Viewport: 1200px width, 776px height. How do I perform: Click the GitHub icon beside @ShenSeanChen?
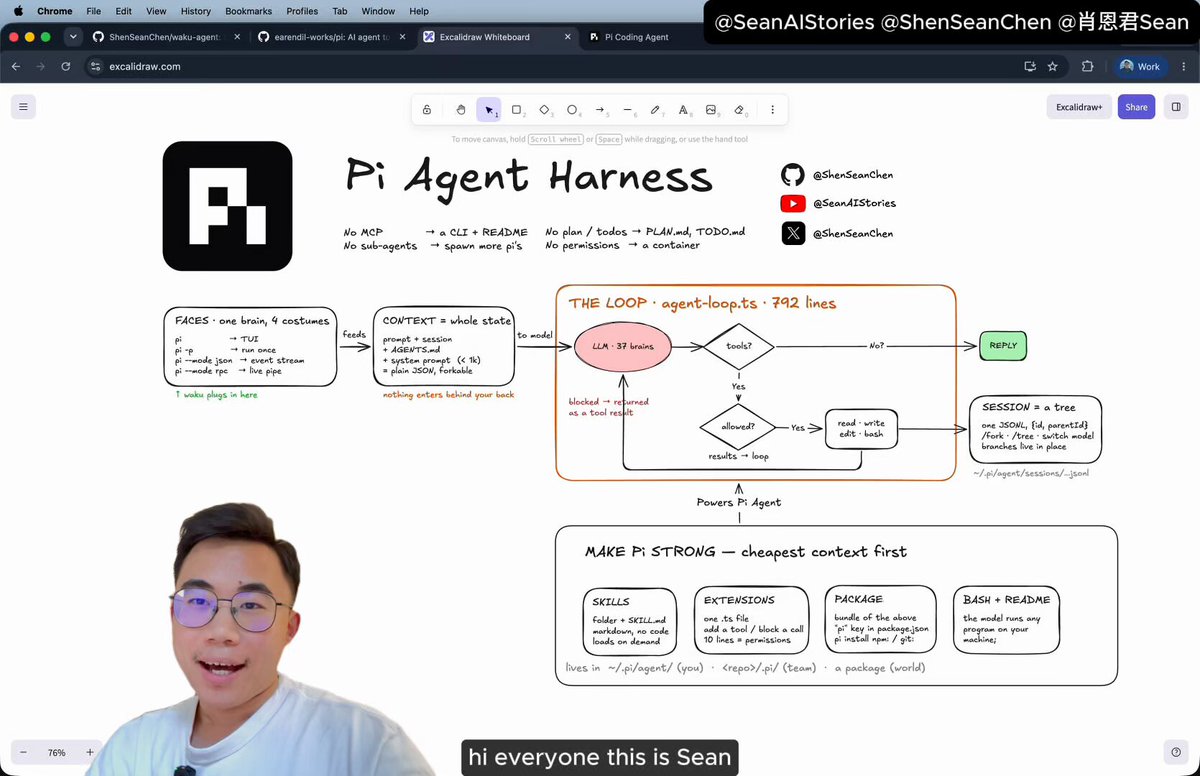pyautogui.click(x=793, y=174)
